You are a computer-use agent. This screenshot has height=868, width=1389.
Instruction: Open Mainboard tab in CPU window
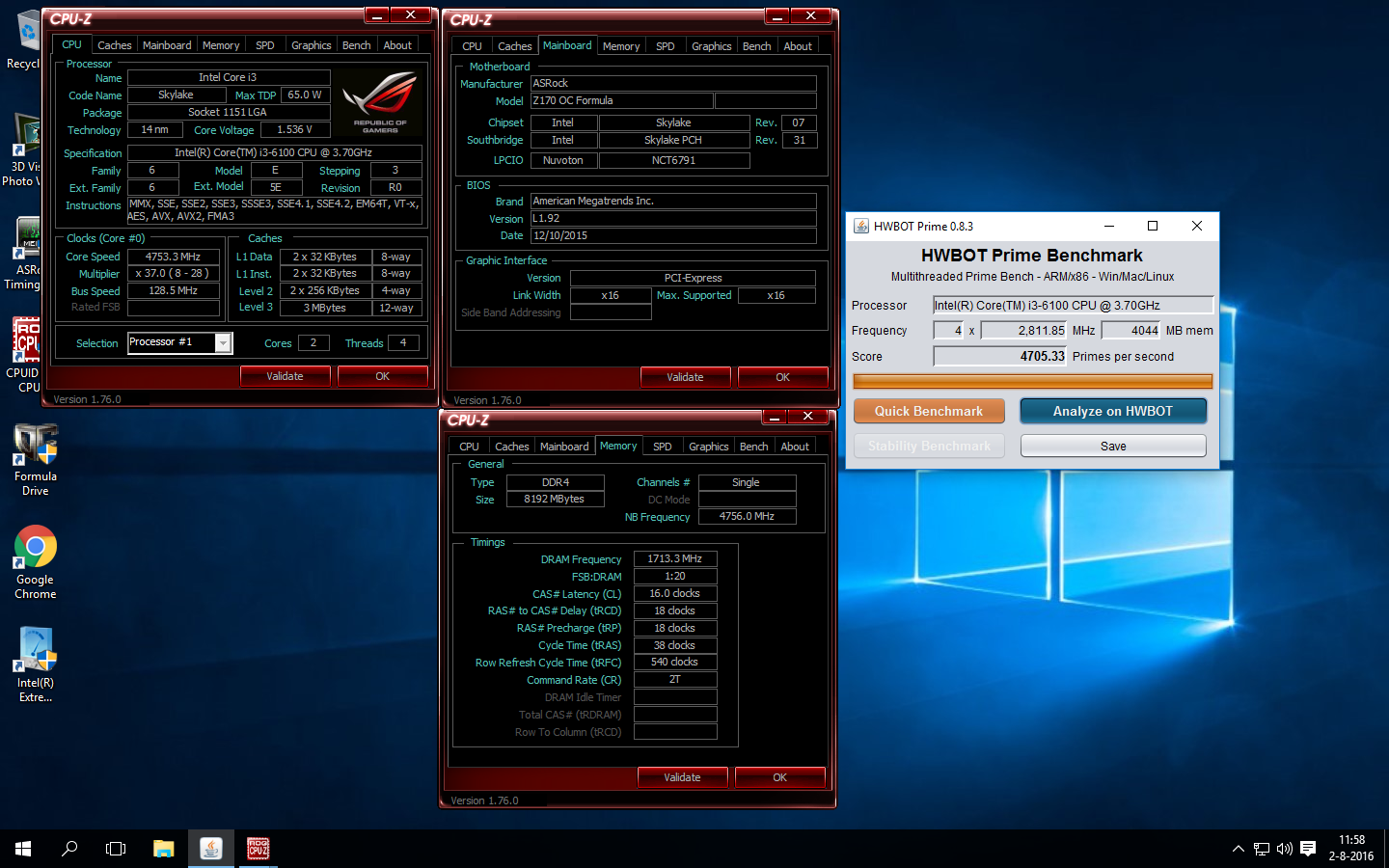pos(167,45)
